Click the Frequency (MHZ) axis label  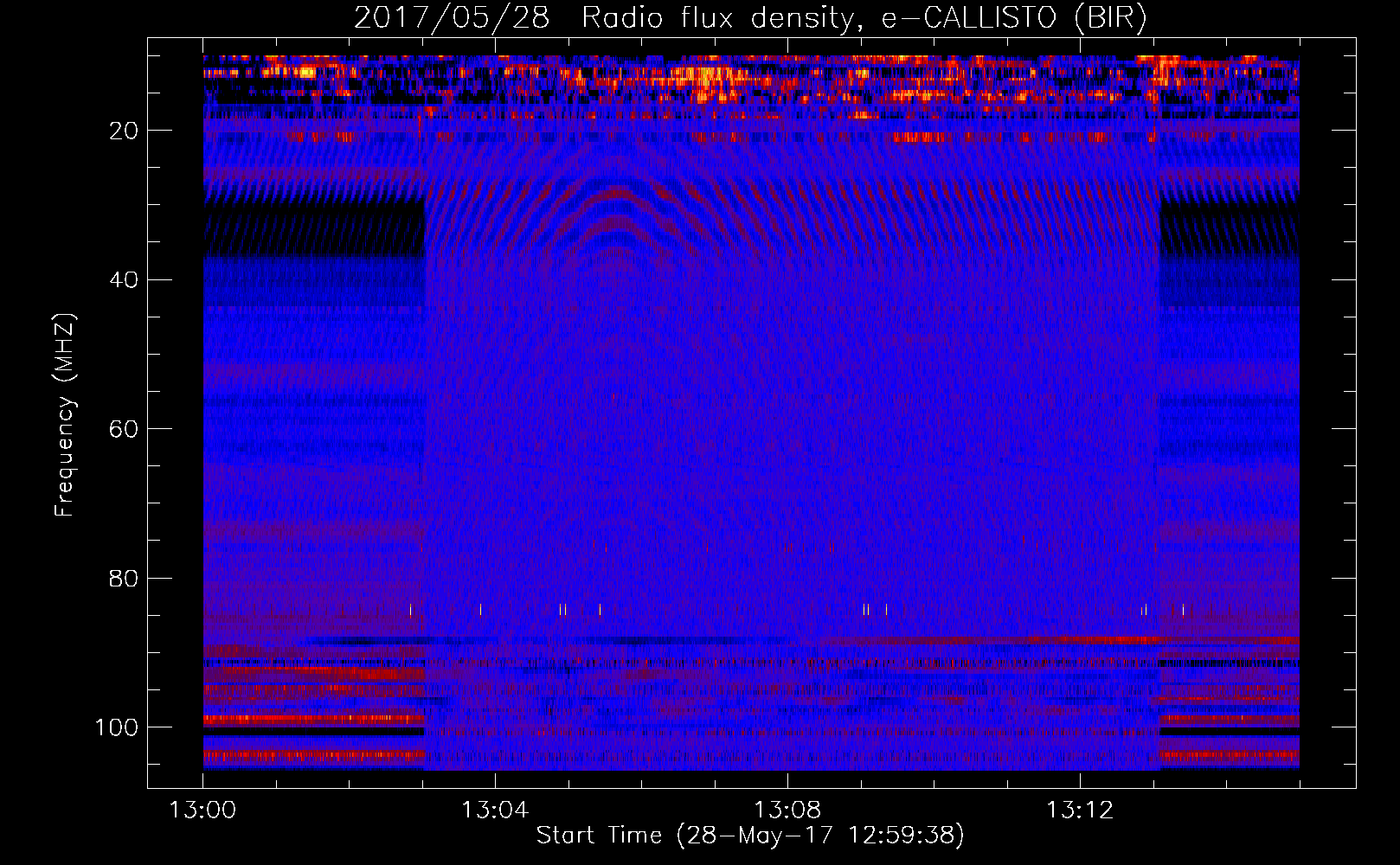(x=65, y=415)
